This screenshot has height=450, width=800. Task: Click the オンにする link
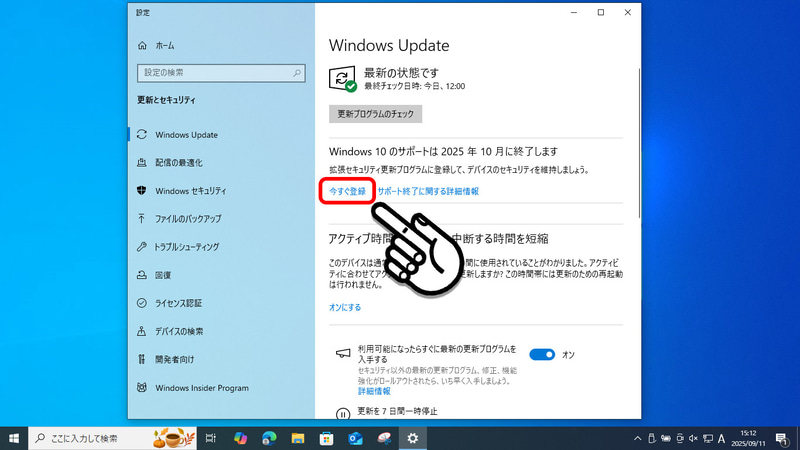[345, 307]
